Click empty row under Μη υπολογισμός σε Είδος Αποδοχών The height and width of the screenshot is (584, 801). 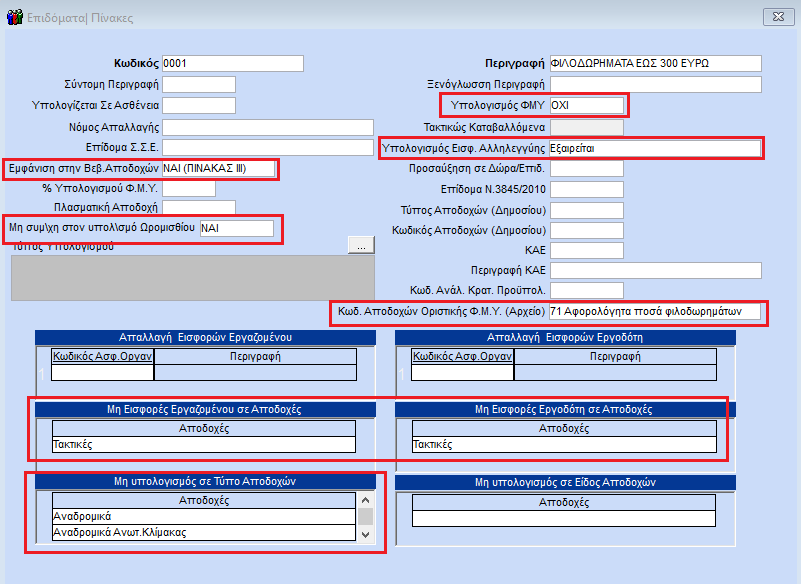(x=564, y=518)
